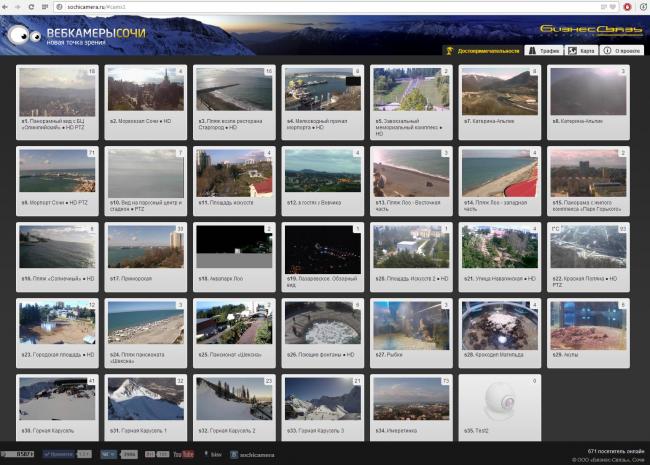This screenshot has width=650, height=465.
Task: Click the eyes logo of Вебкамеры Сочи
Action: [24, 35]
